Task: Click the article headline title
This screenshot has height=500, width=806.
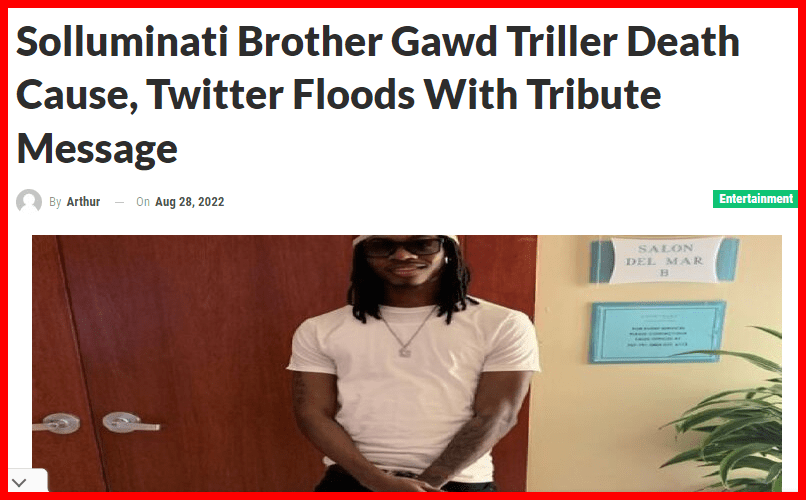Action: [378, 95]
